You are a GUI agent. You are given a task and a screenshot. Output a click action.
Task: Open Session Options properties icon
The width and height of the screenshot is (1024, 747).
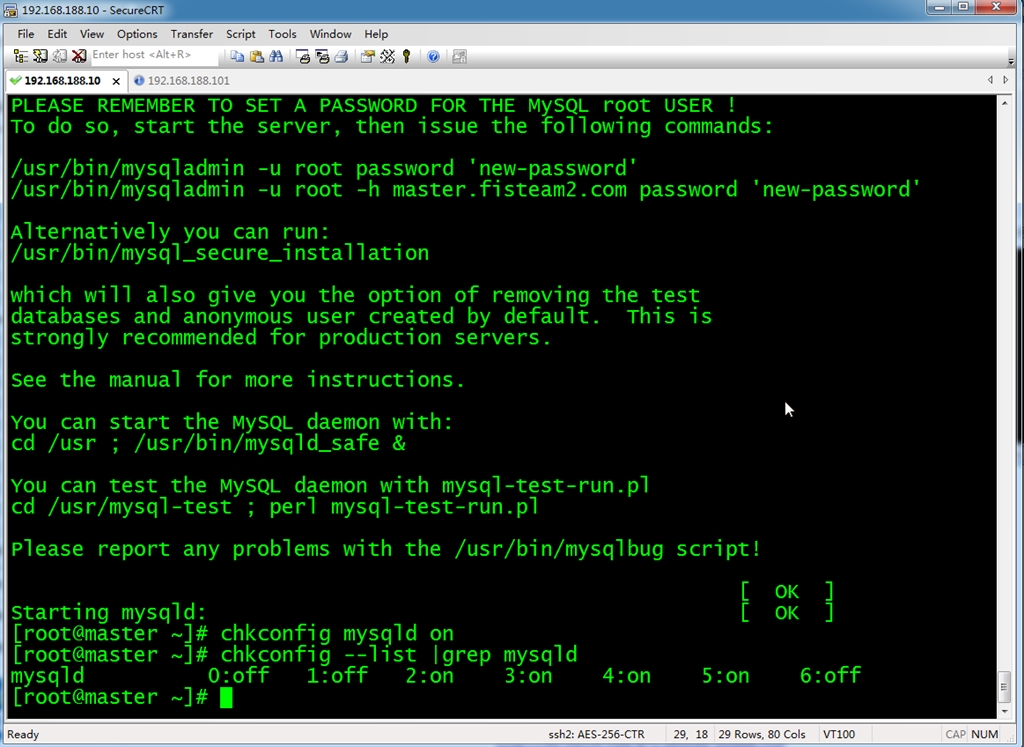[x=368, y=56]
